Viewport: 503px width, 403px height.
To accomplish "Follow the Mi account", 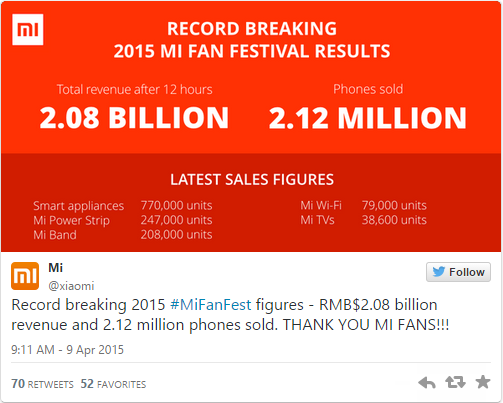I will (x=458, y=272).
